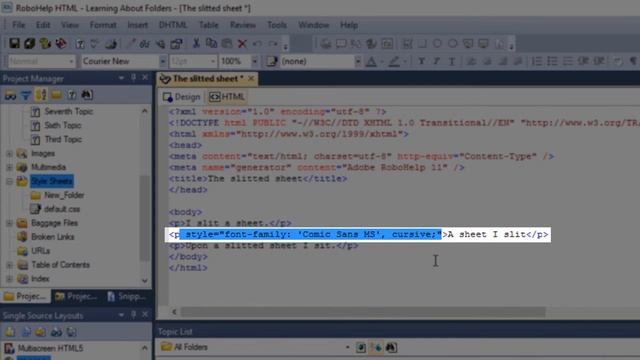Select New_Folder under Style Sheets
The width and height of the screenshot is (640, 360).
pyautogui.click(x=64, y=195)
